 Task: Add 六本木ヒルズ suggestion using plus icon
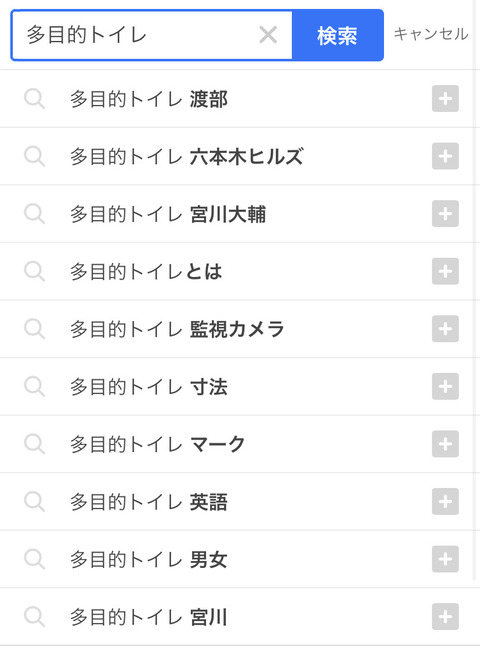[x=445, y=156]
